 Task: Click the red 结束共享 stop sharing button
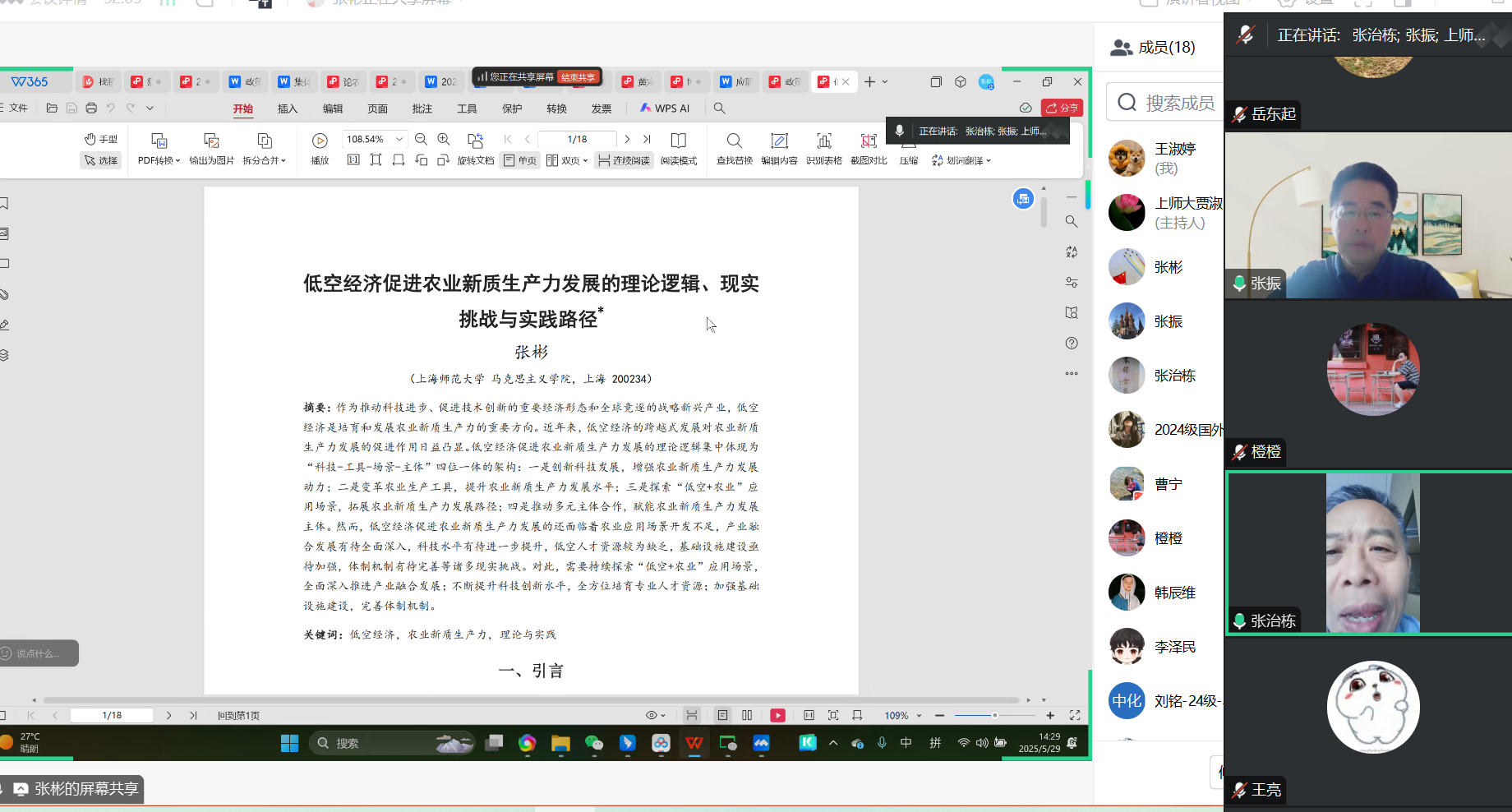click(x=579, y=77)
